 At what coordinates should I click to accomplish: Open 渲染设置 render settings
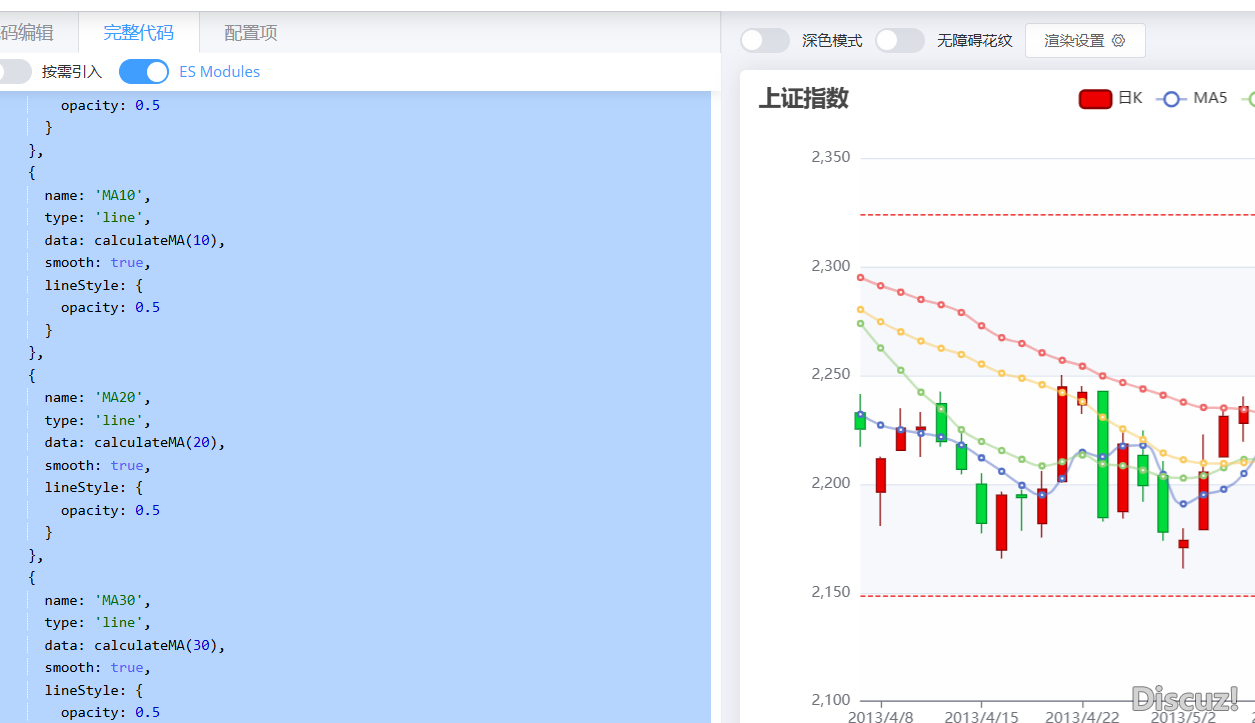[1085, 40]
